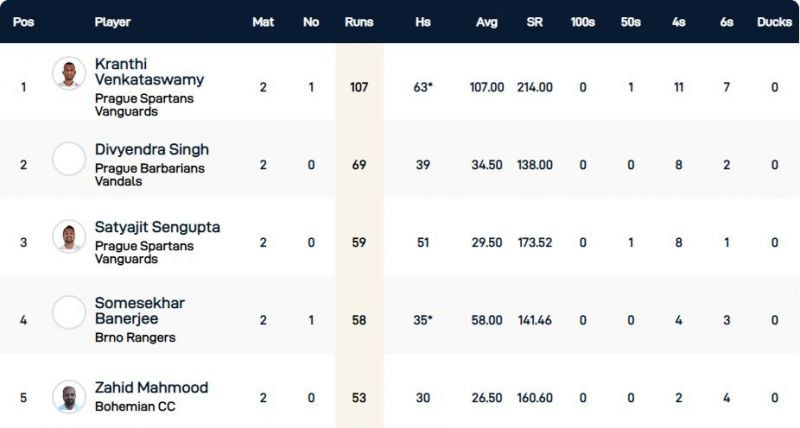Sort table by Runs column header

point(359,22)
